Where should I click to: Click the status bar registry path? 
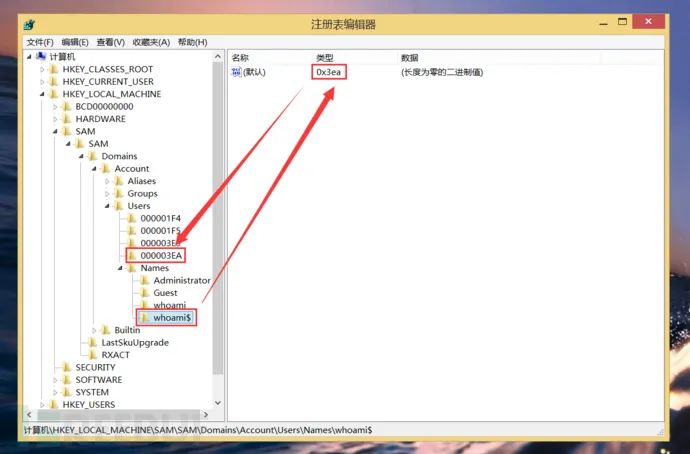pyautogui.click(x=198, y=430)
